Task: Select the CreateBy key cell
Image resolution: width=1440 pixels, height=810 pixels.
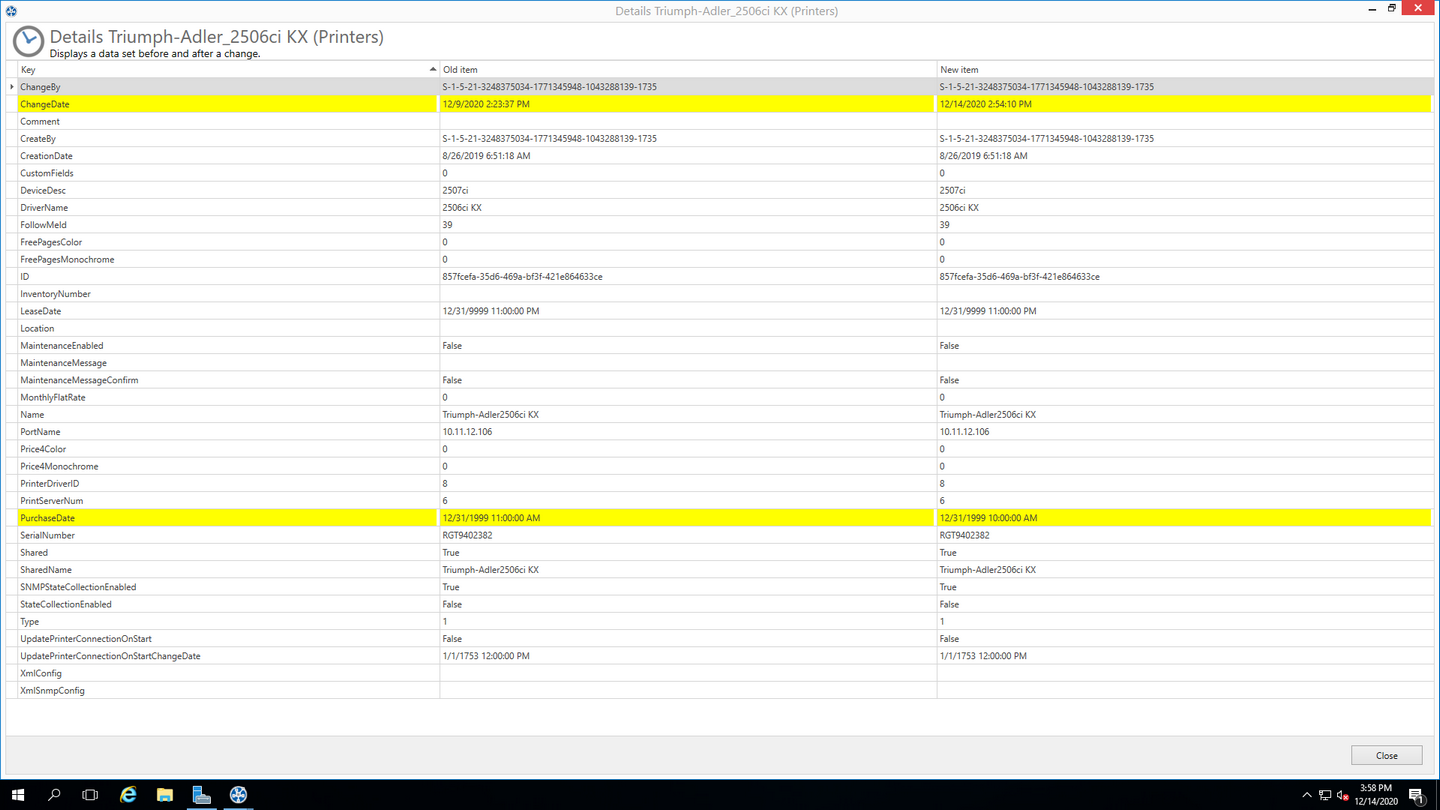Action: point(228,138)
